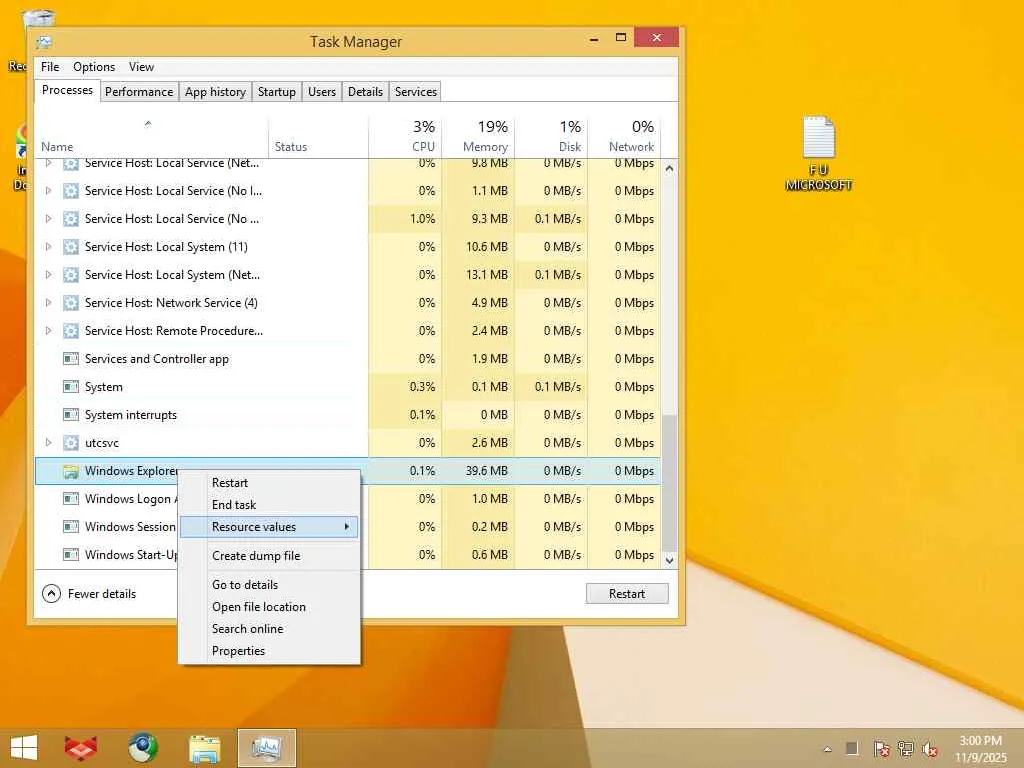This screenshot has height=768, width=1024.
Task: Click the Task Manager title bar icon
Action: click(x=44, y=42)
